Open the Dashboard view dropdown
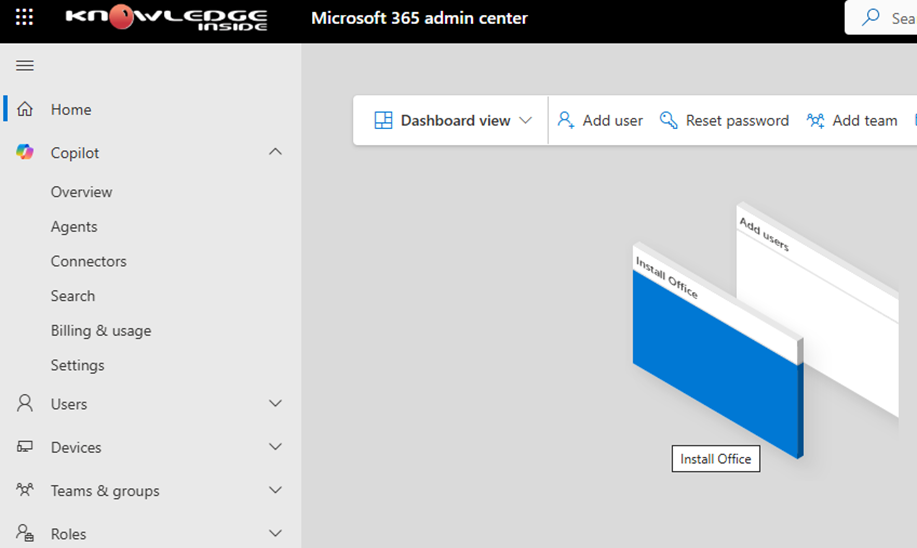The height and width of the screenshot is (548, 917). click(455, 121)
